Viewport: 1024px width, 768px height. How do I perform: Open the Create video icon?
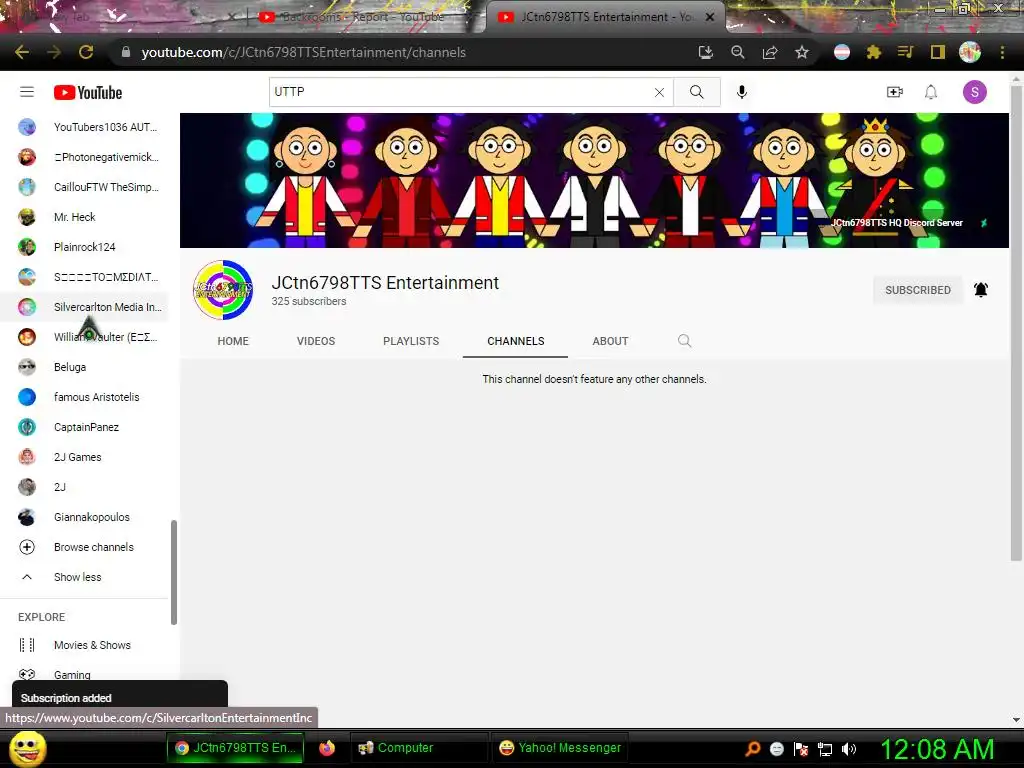895,92
